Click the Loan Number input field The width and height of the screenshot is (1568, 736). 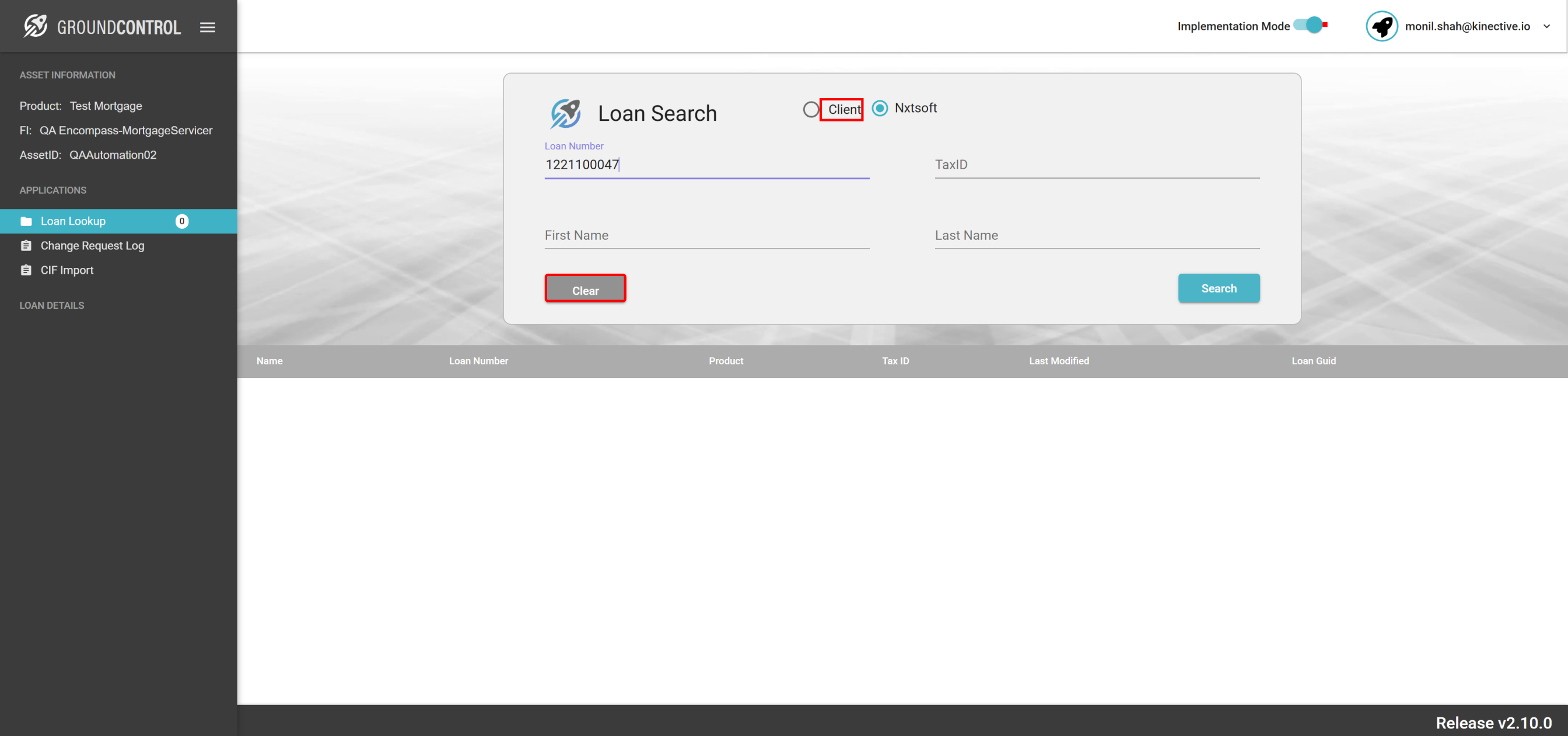706,165
